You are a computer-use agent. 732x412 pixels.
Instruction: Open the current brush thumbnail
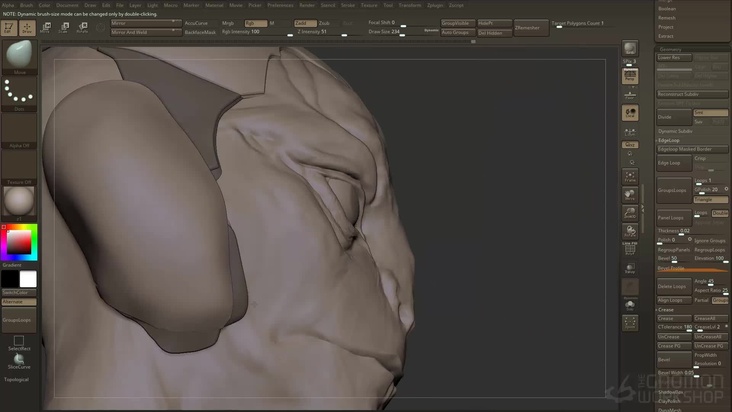pyautogui.click(x=19, y=56)
